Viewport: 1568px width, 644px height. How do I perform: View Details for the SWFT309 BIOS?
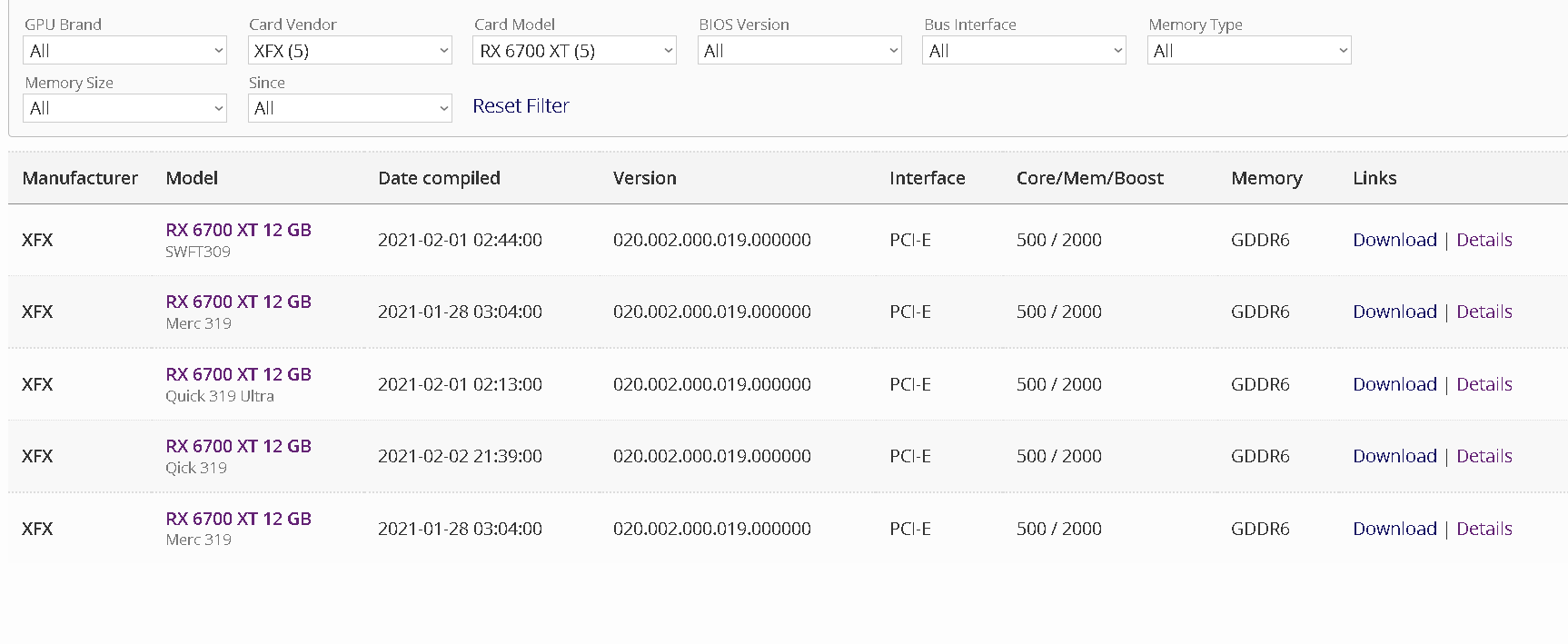(1484, 240)
